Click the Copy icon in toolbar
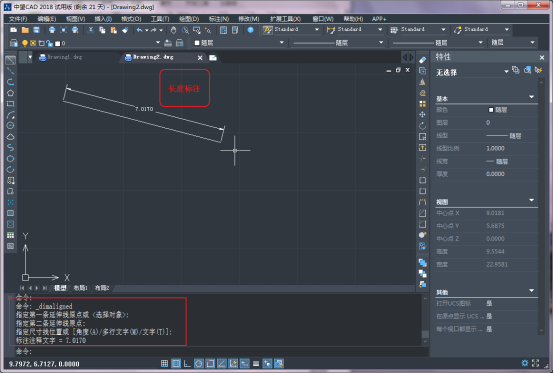The width and height of the screenshot is (554, 374). 102,30
